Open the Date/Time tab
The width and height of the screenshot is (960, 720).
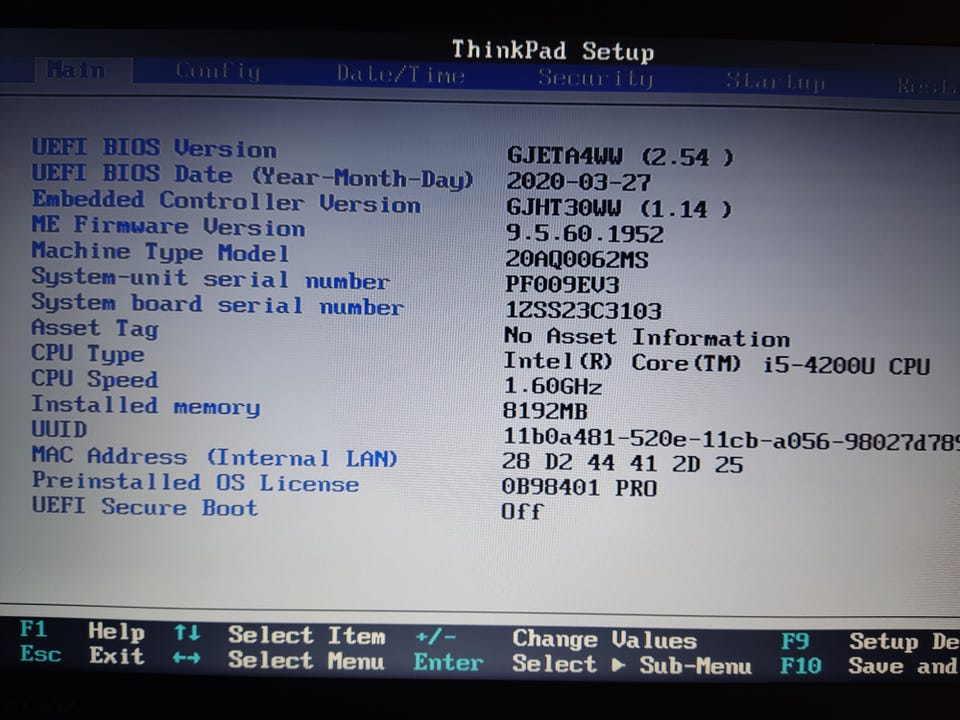click(401, 75)
